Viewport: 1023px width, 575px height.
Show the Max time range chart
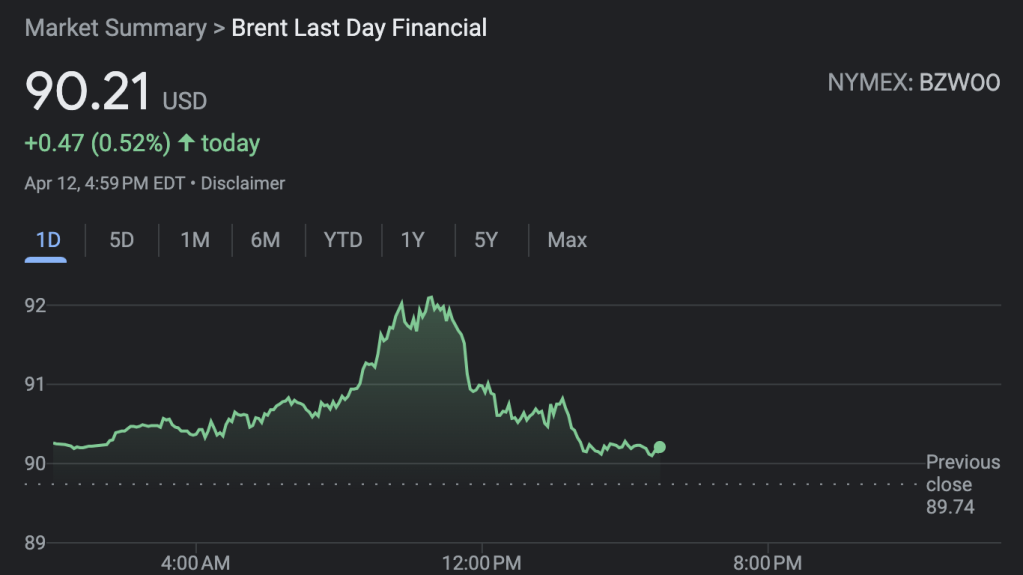pos(567,240)
